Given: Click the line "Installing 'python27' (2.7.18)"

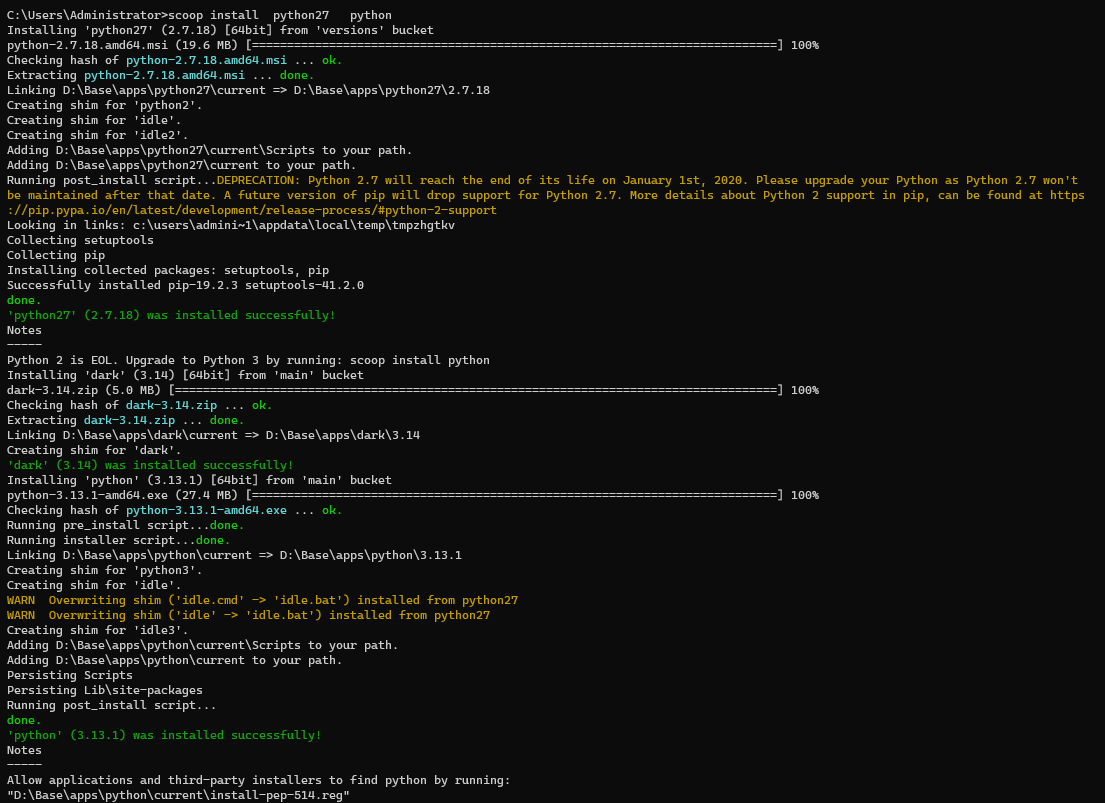Looking at the screenshot, I should coord(221,30).
